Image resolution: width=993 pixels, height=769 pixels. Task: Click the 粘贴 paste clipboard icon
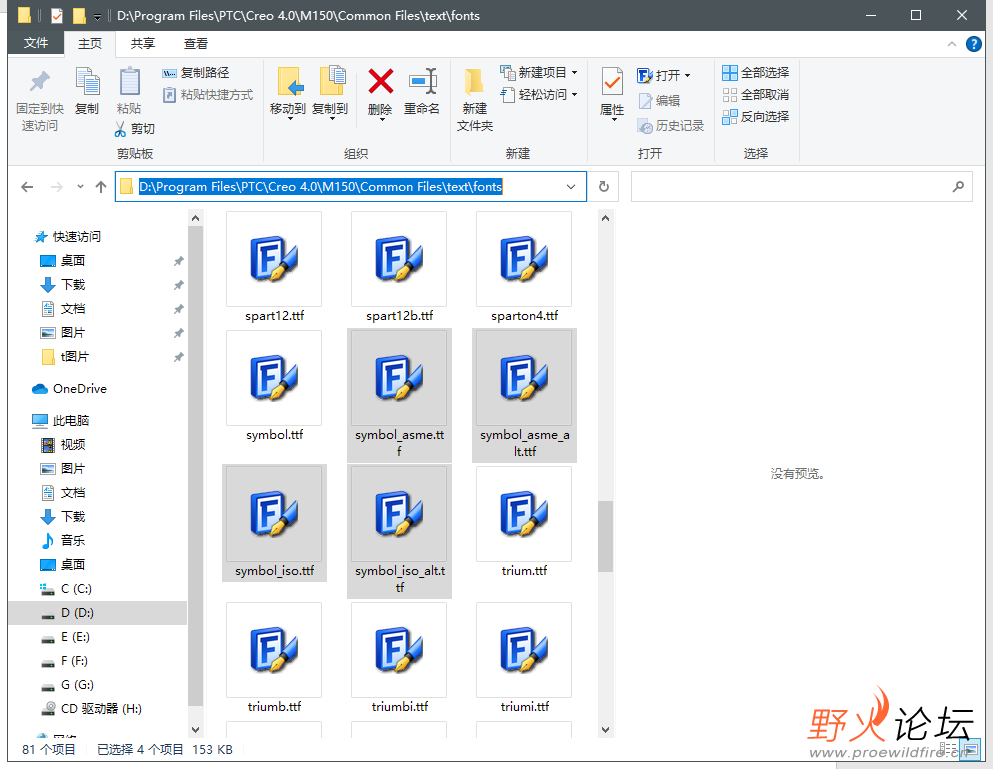(x=129, y=81)
